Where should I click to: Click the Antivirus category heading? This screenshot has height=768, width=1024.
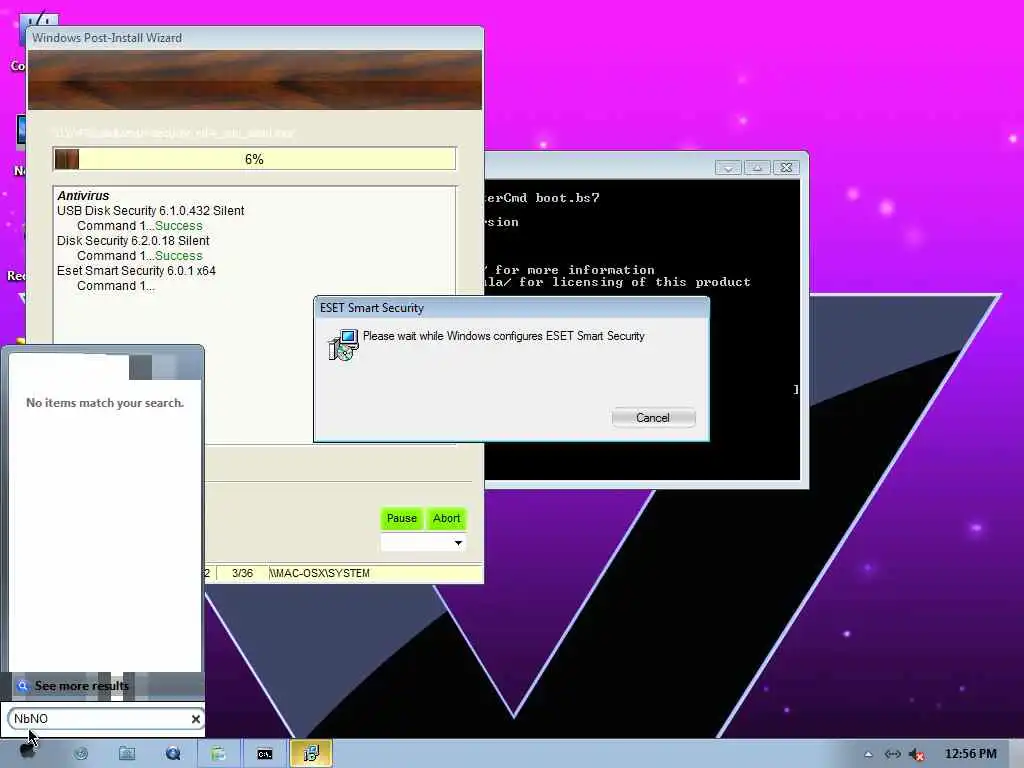83,196
